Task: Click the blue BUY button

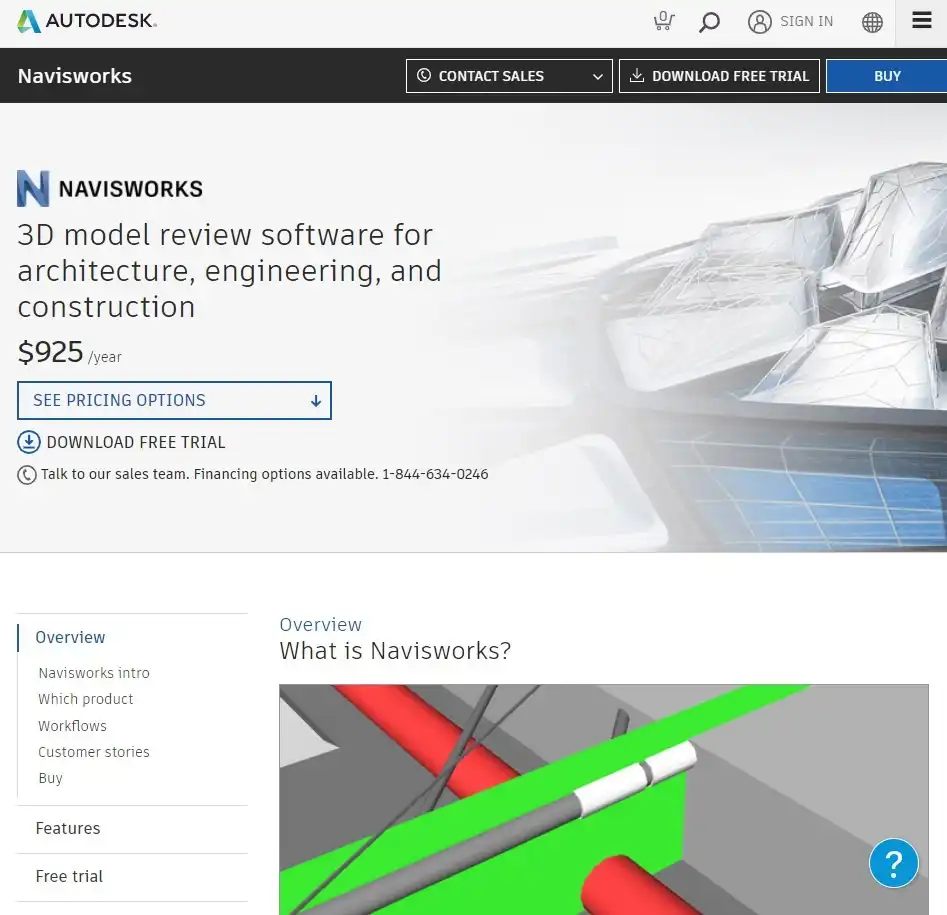Action: click(887, 76)
